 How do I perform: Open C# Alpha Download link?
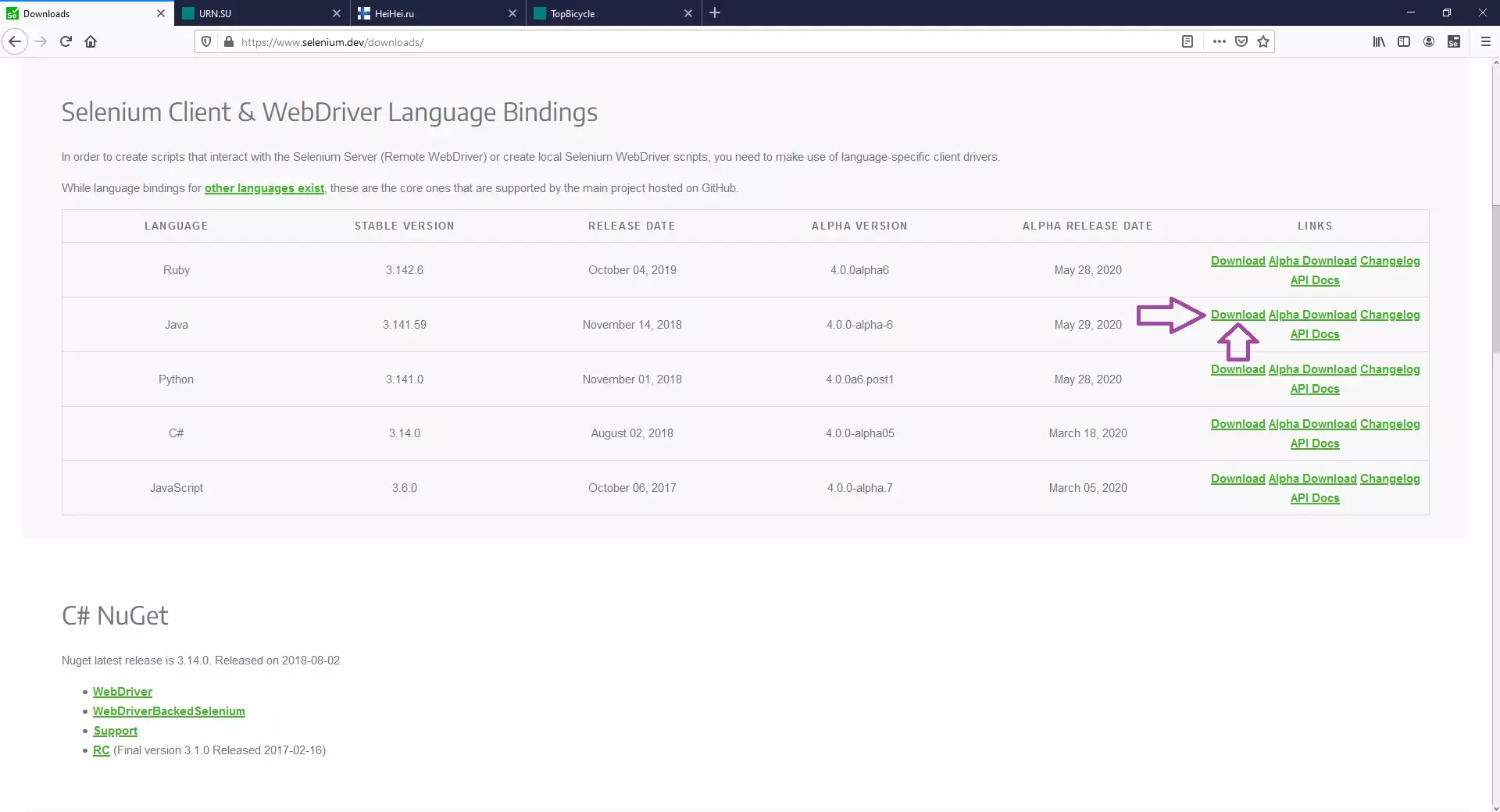point(1312,424)
